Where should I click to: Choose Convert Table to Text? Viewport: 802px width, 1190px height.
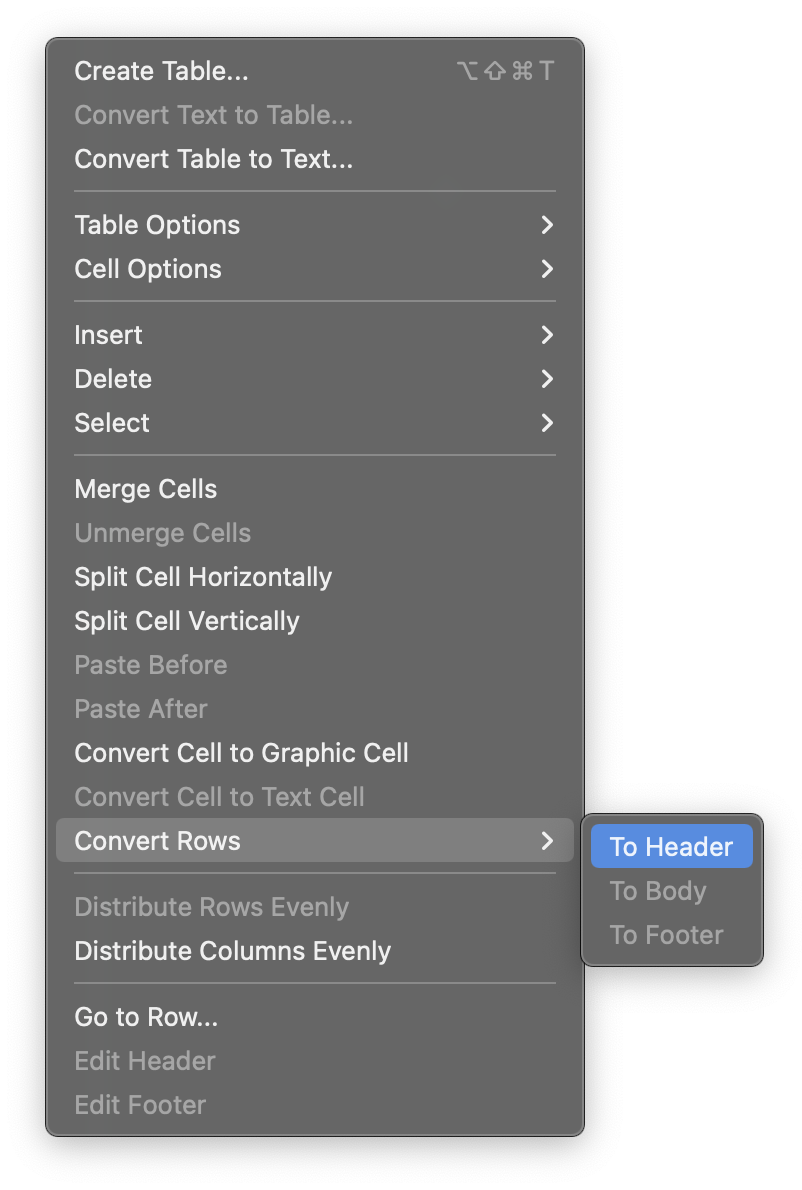213,159
